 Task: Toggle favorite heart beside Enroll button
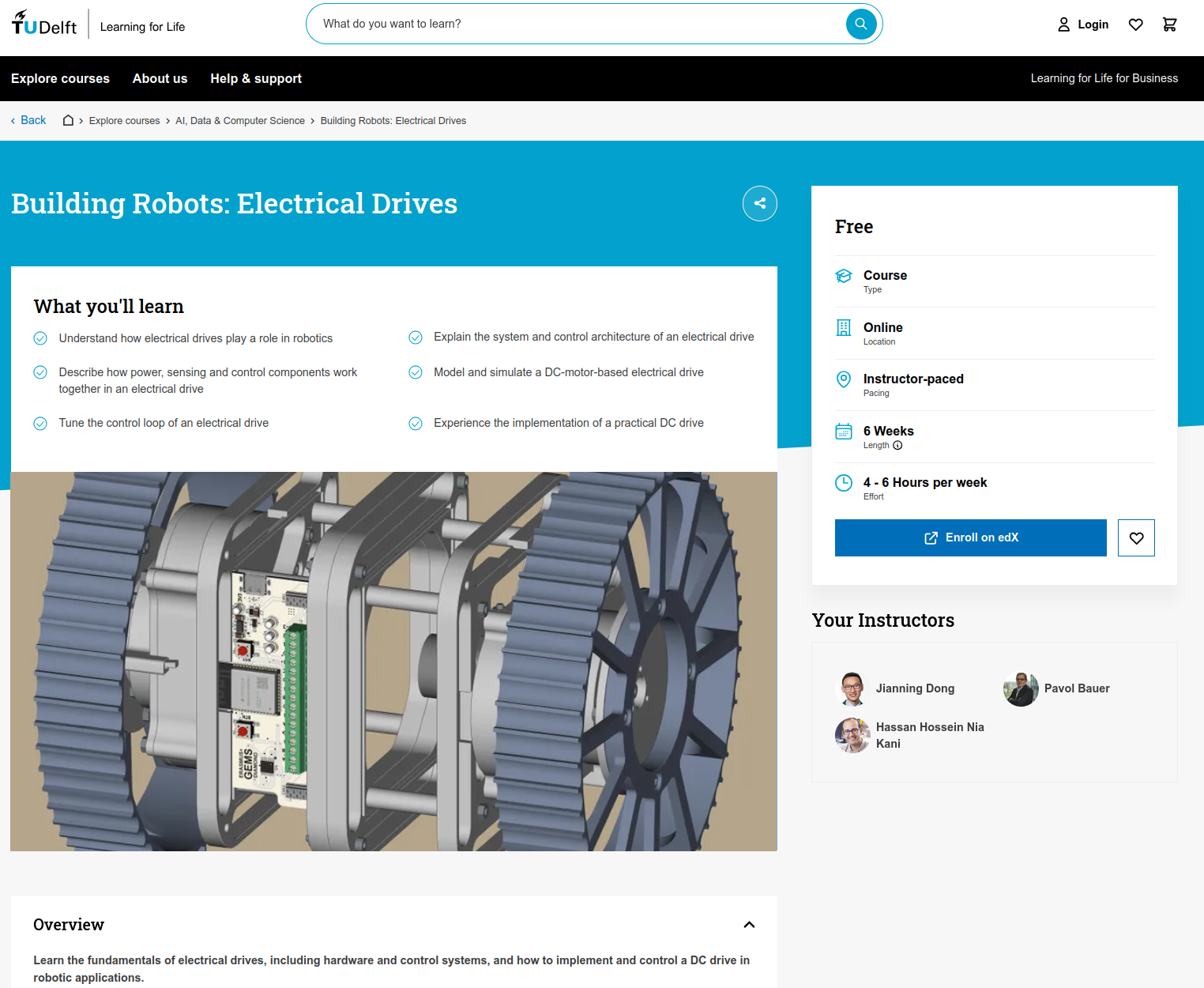(1135, 538)
